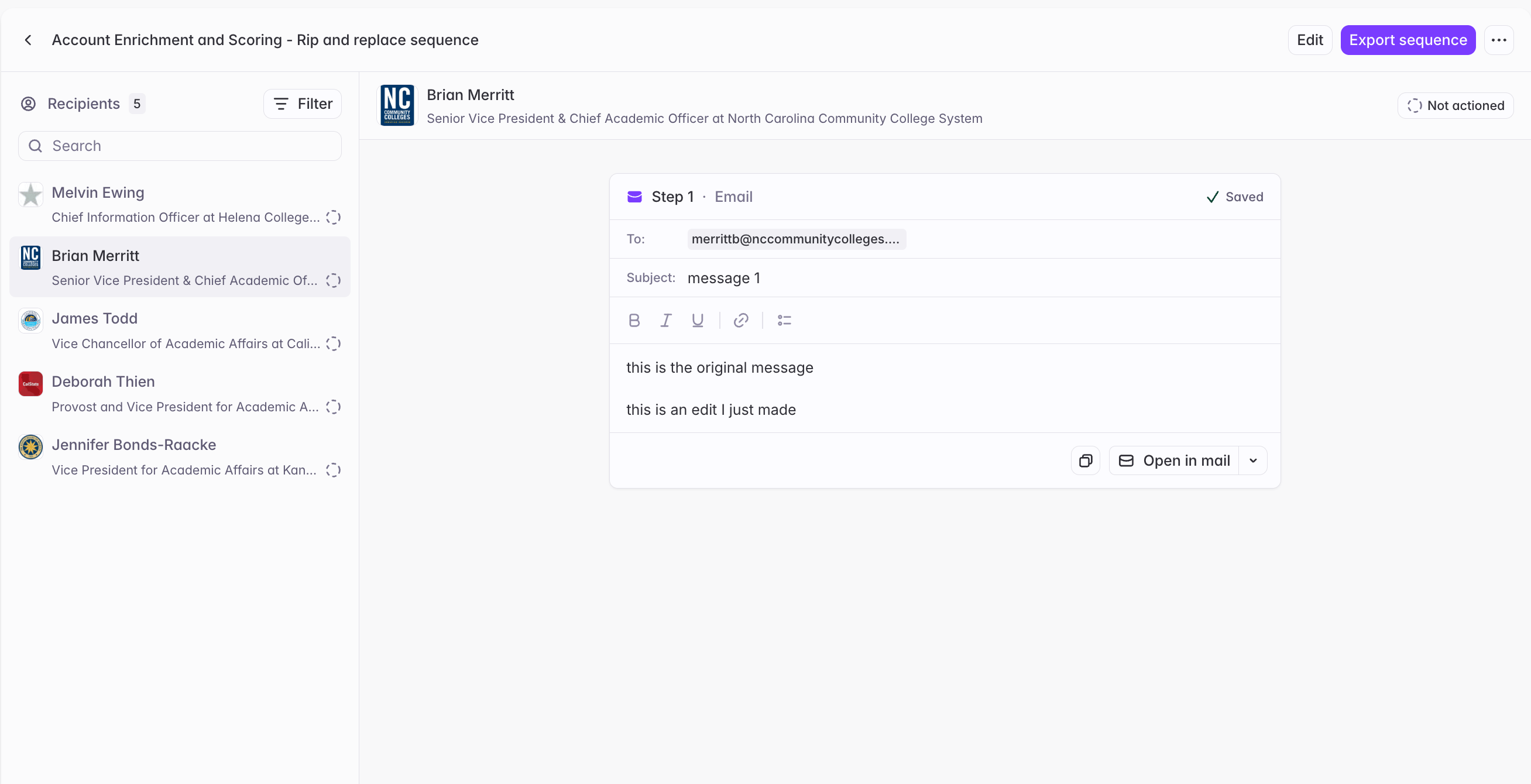
Task: Click Melvin Ewing's star avatar
Action: point(30,194)
